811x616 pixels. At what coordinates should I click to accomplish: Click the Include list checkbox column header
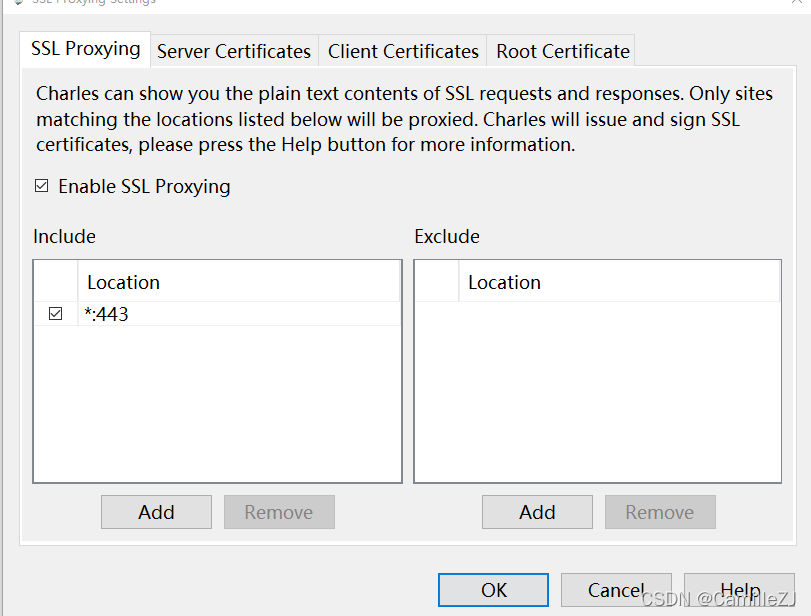point(56,282)
